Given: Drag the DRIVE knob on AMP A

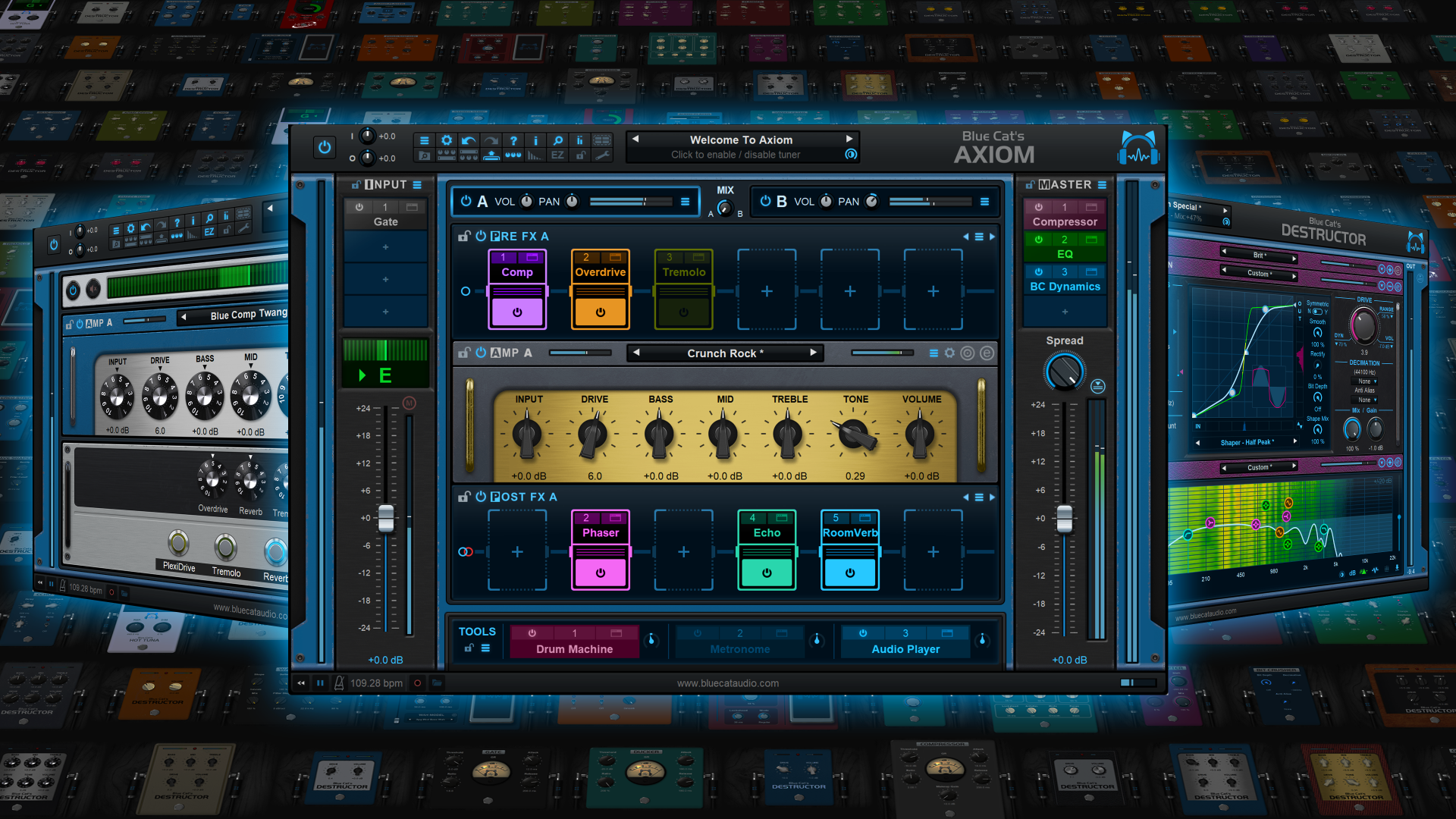Looking at the screenshot, I should pyautogui.click(x=593, y=434).
